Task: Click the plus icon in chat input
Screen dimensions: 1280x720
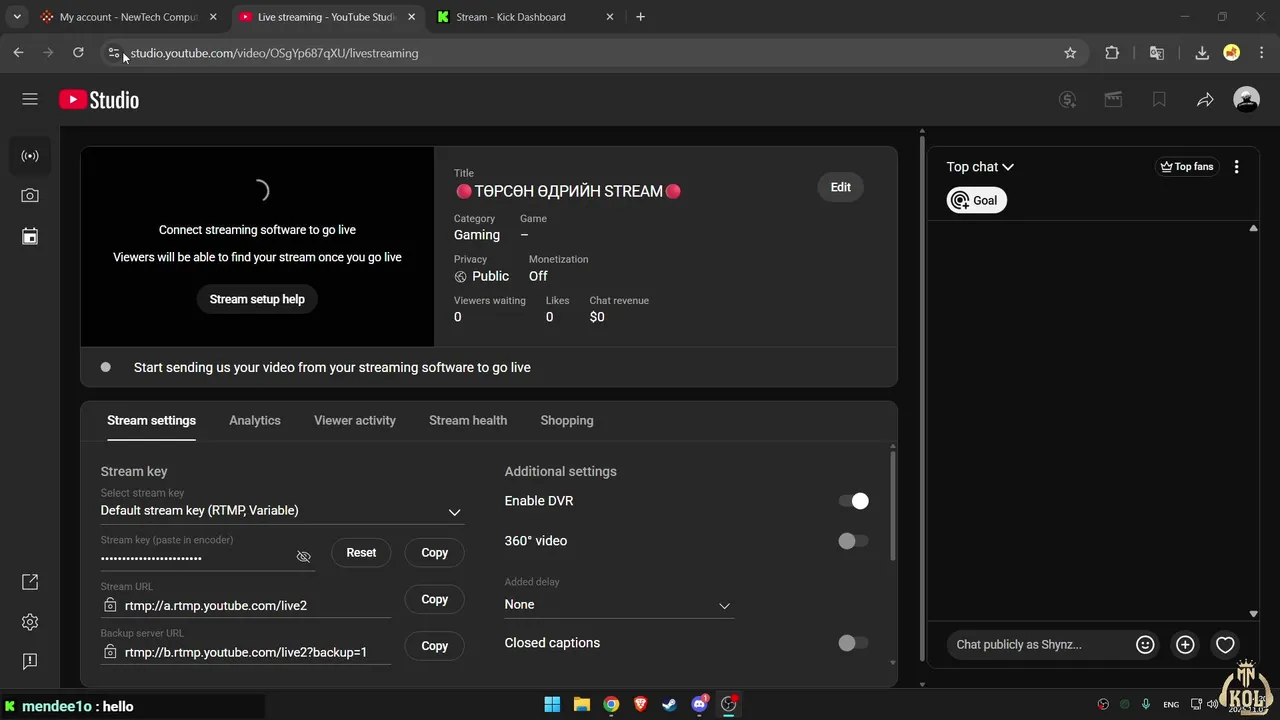Action: (1185, 645)
